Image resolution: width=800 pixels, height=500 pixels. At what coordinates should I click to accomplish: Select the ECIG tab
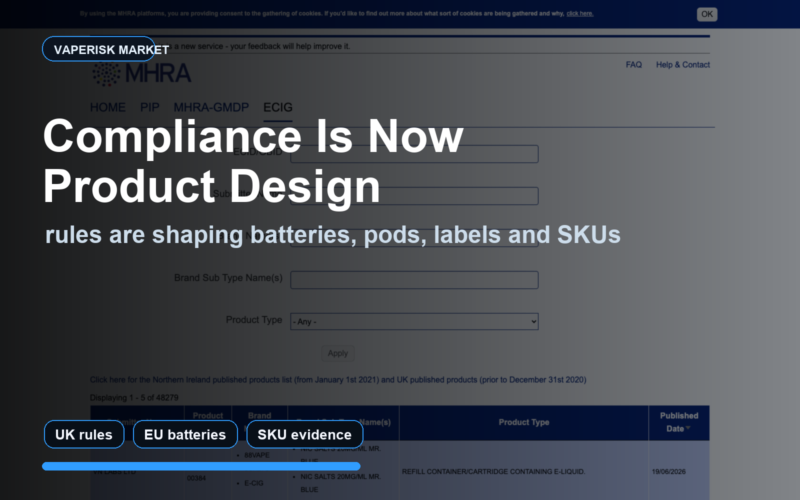(278, 108)
